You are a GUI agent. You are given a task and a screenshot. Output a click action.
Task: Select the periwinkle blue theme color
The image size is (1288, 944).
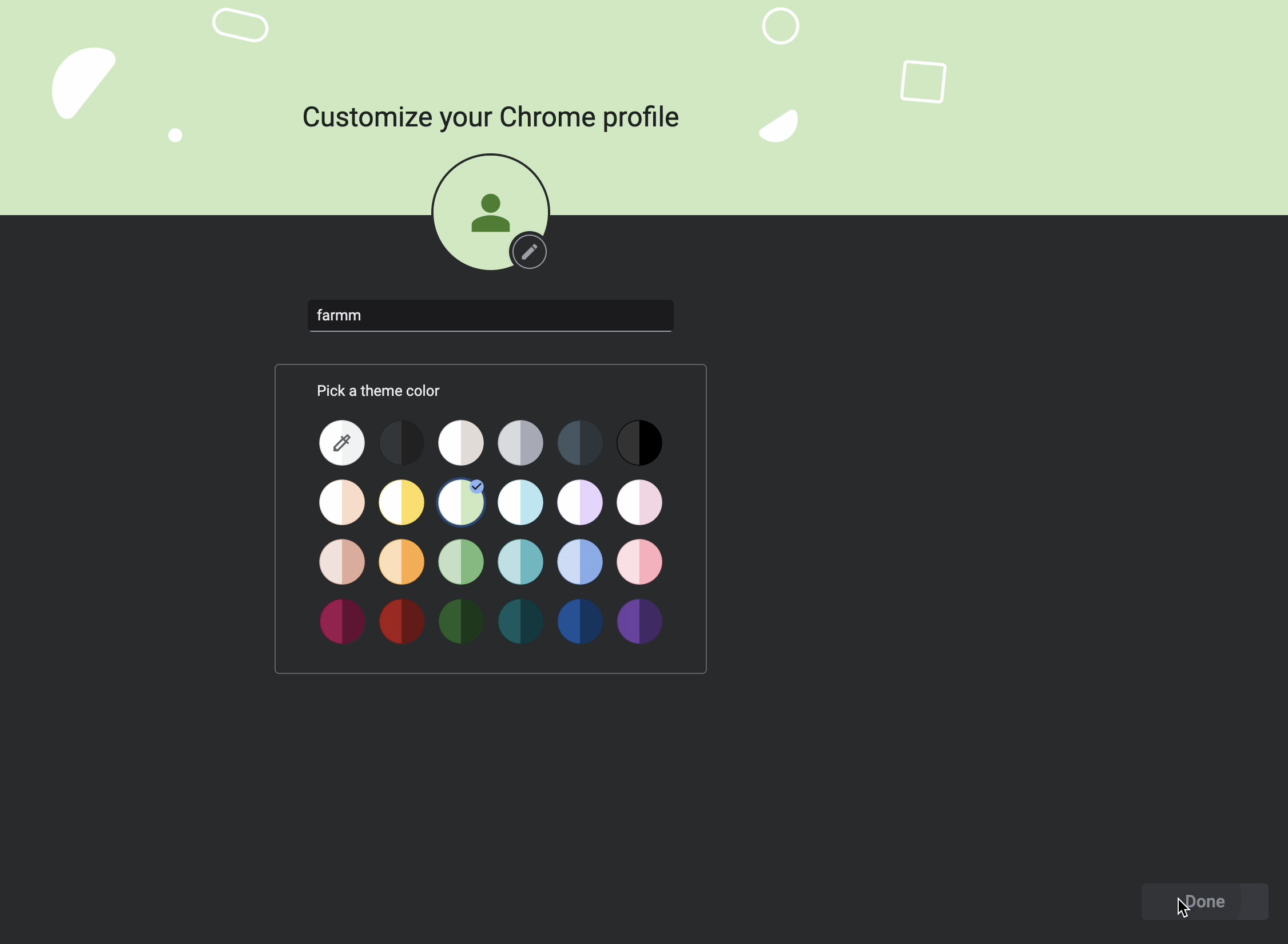click(581, 562)
